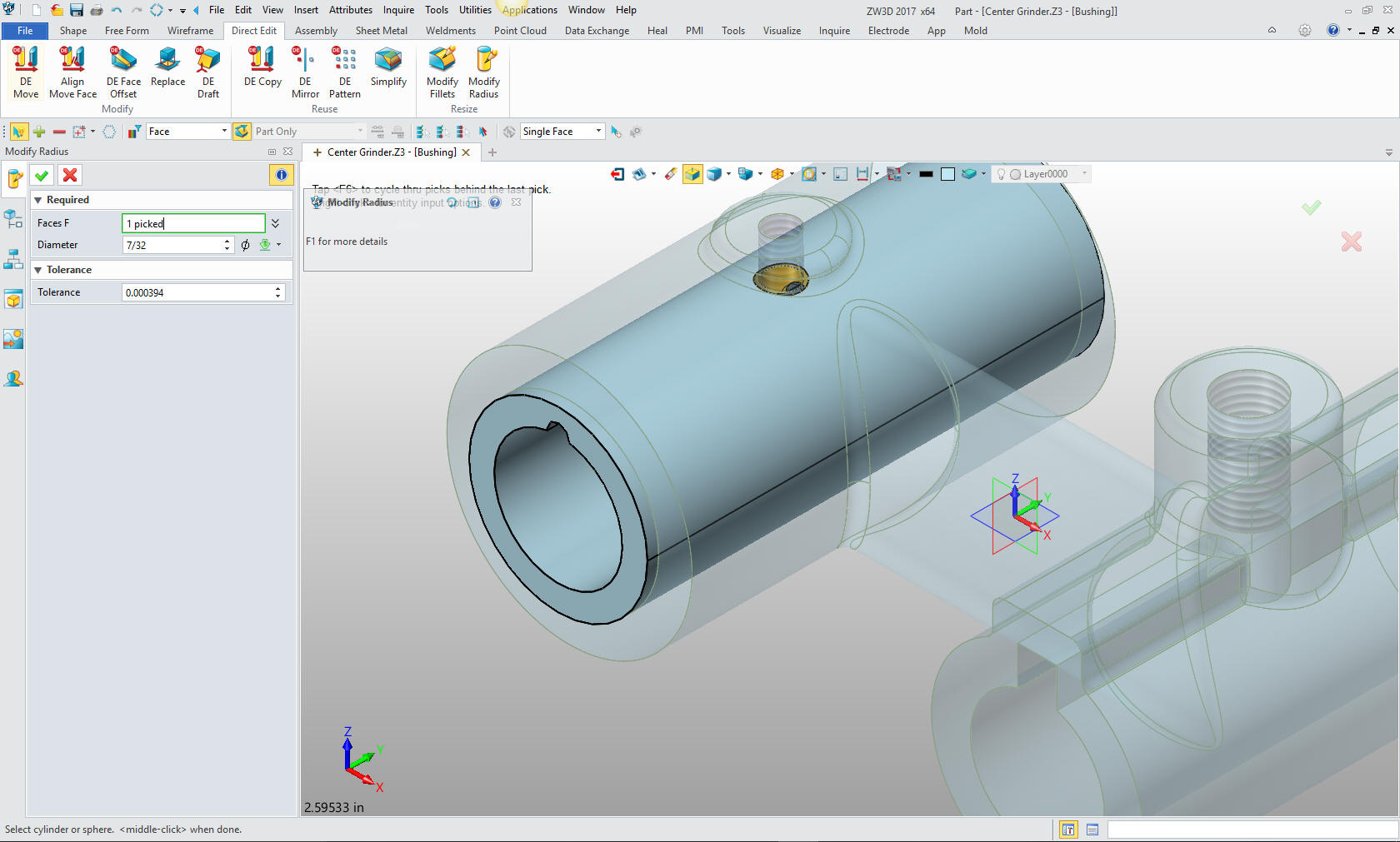Image resolution: width=1400 pixels, height=842 pixels.
Task: Click the red X cancel in viewport corner
Action: pos(1352,242)
